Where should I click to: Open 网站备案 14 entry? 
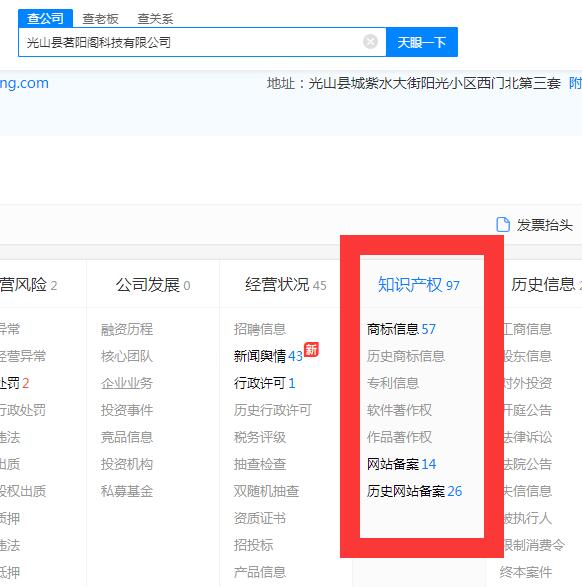pos(401,464)
